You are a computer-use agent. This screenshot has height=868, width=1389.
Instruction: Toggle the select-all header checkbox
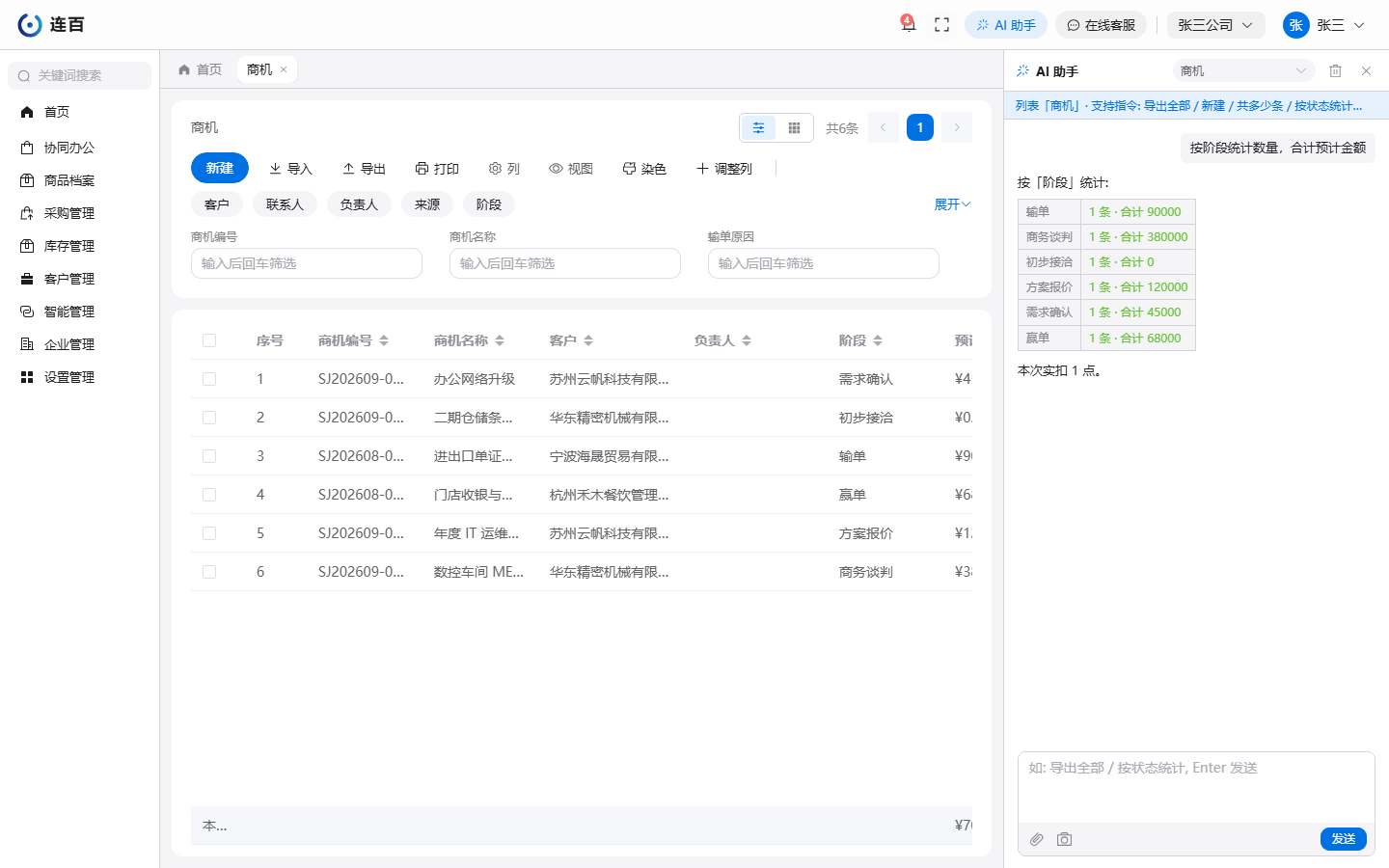(209, 340)
